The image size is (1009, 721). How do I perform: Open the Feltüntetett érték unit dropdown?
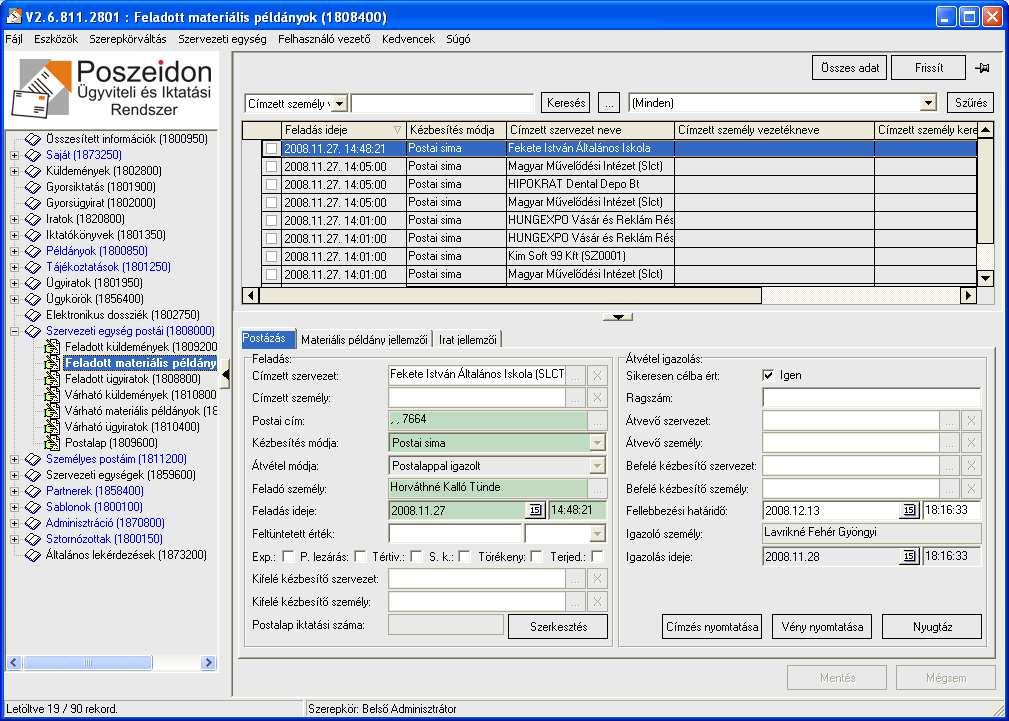597,534
